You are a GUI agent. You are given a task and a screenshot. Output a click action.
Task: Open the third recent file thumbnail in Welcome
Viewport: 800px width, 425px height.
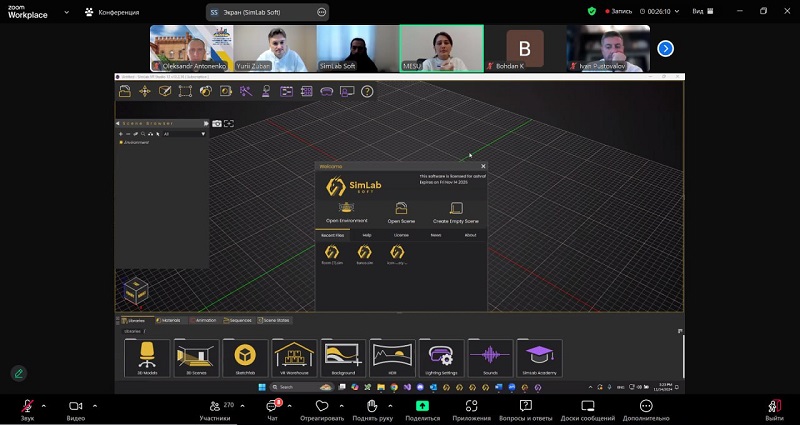point(397,255)
